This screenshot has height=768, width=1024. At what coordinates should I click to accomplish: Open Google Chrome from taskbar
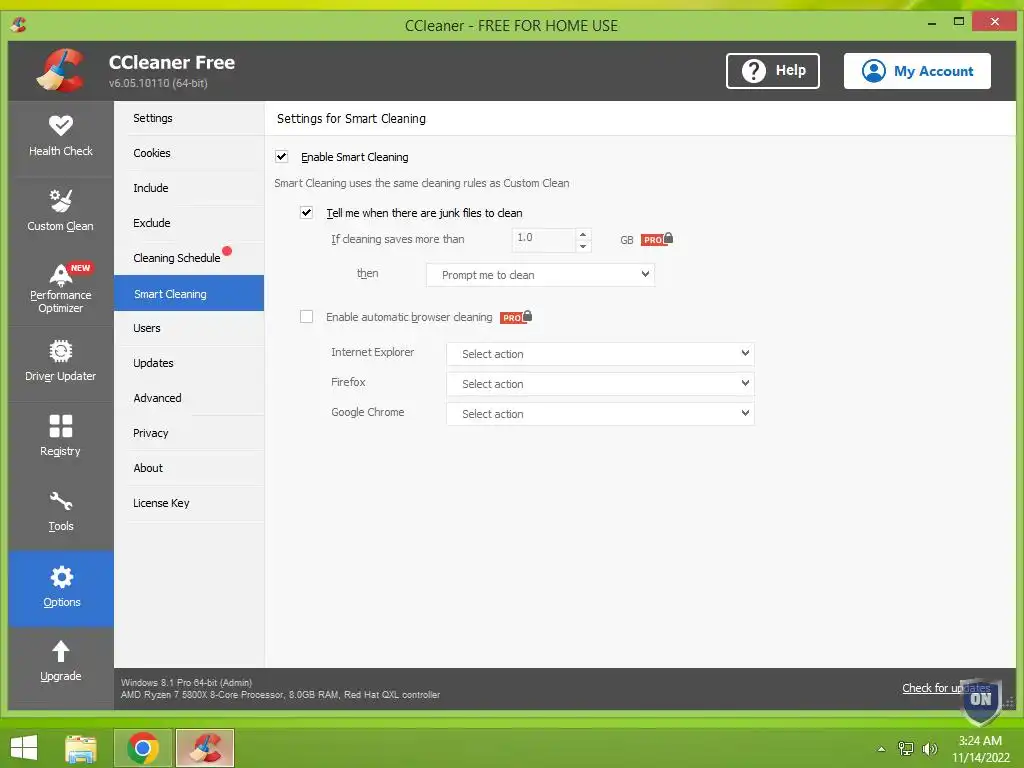pos(143,748)
